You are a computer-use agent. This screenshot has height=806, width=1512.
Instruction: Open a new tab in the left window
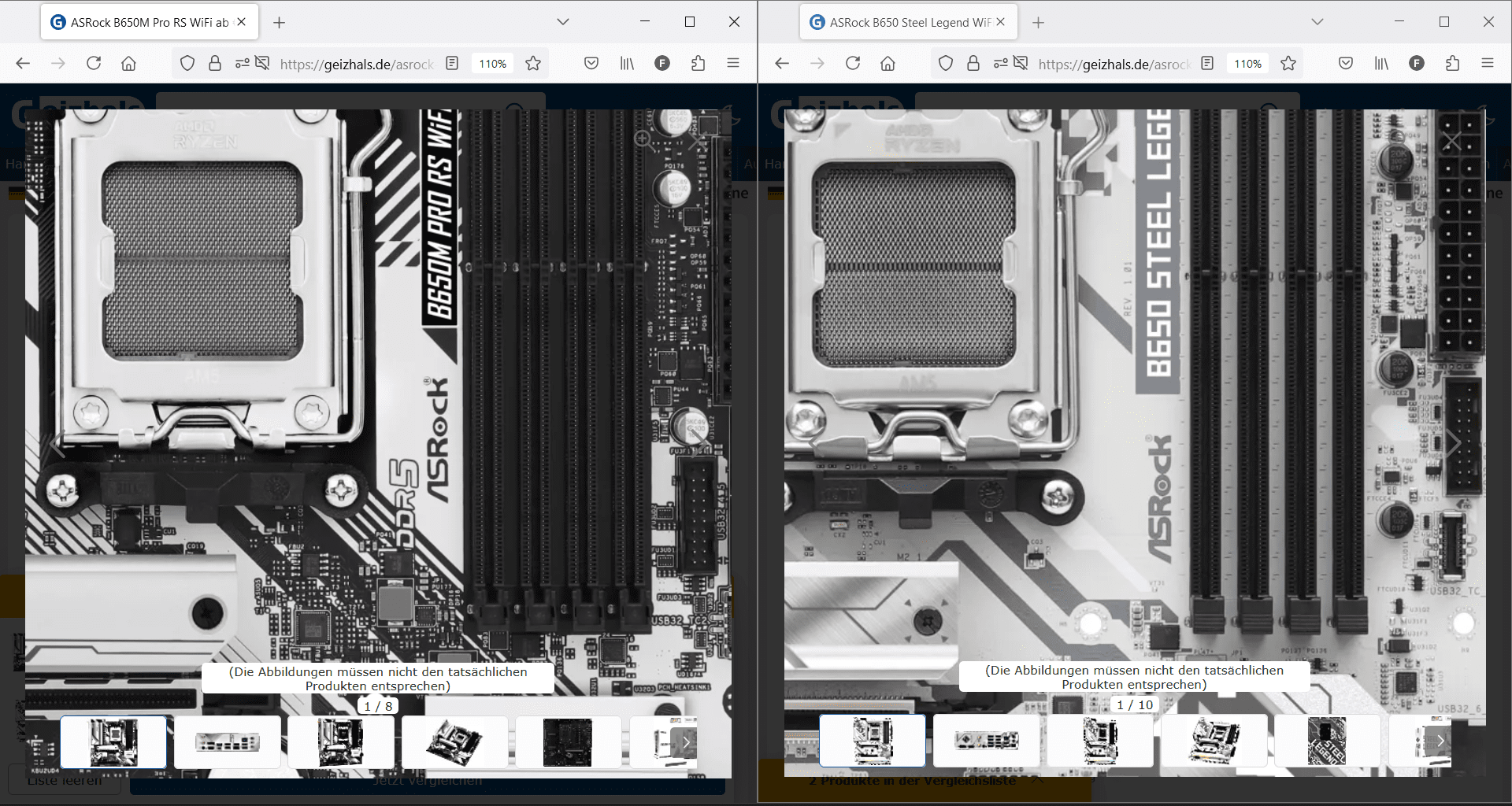pyautogui.click(x=279, y=22)
